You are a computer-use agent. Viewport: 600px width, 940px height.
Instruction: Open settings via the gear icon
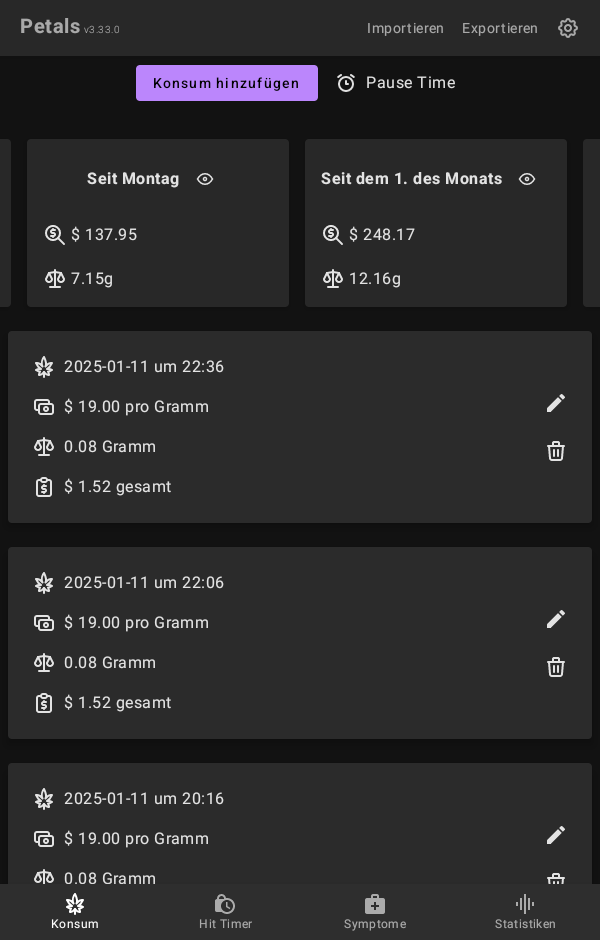[568, 28]
